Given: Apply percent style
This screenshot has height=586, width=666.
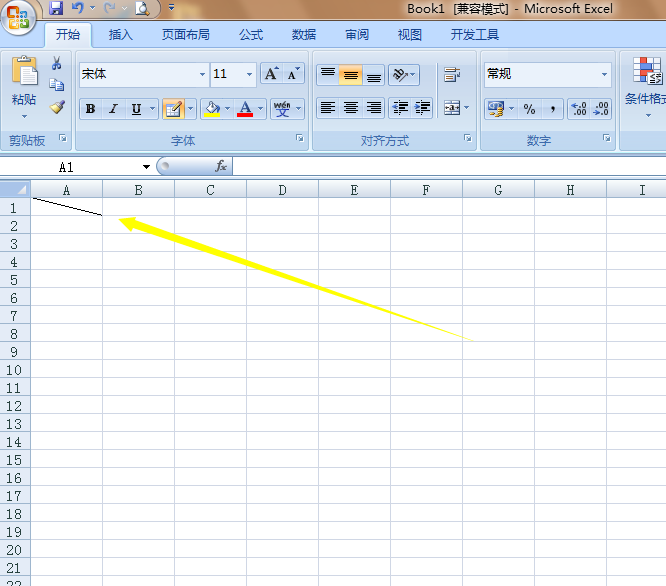Looking at the screenshot, I should coord(529,109).
